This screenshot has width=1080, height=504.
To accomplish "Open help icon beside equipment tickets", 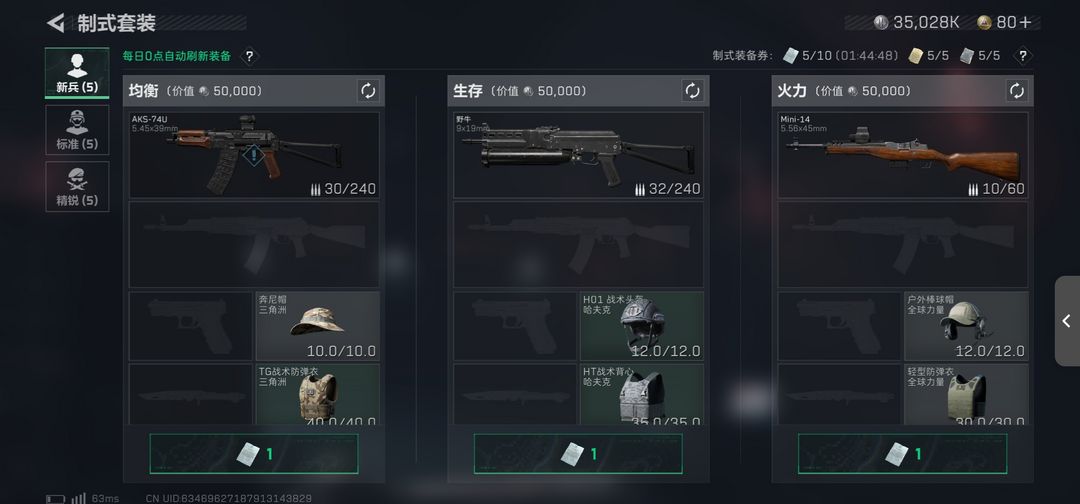I will [x=1023, y=56].
